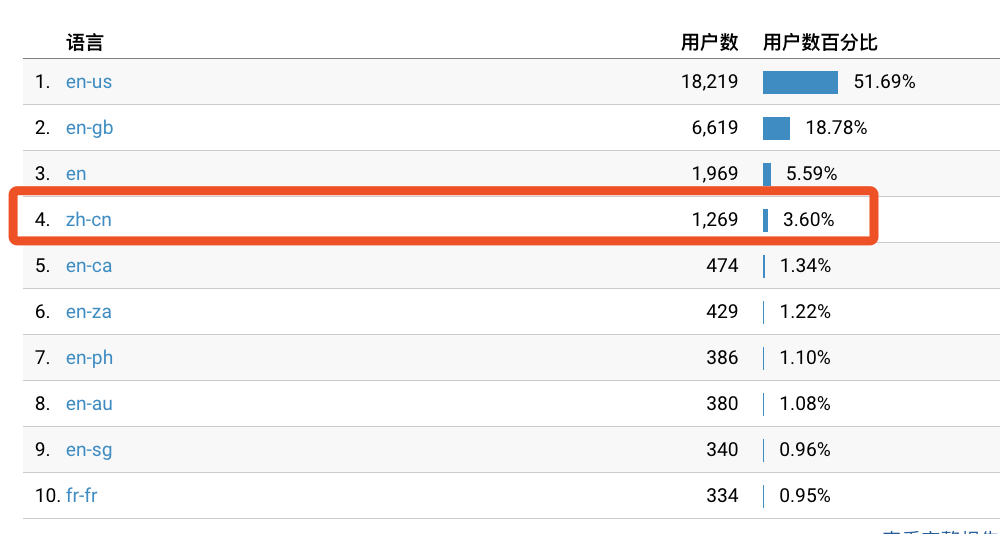Click the en-za language link
This screenshot has height=534, width=1006.
click(x=89, y=312)
